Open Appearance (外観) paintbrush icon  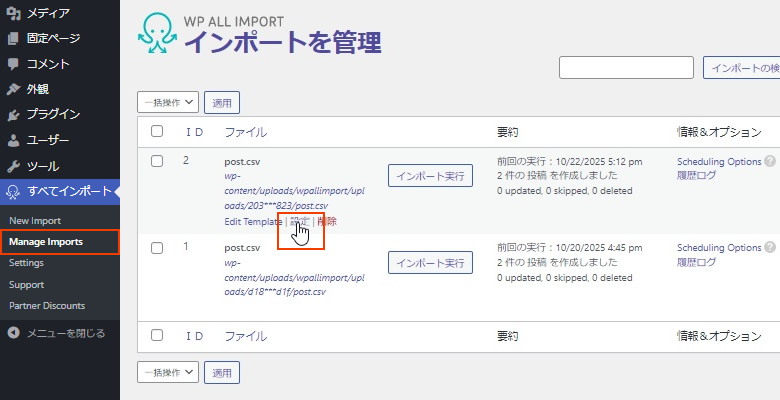click(x=13, y=89)
